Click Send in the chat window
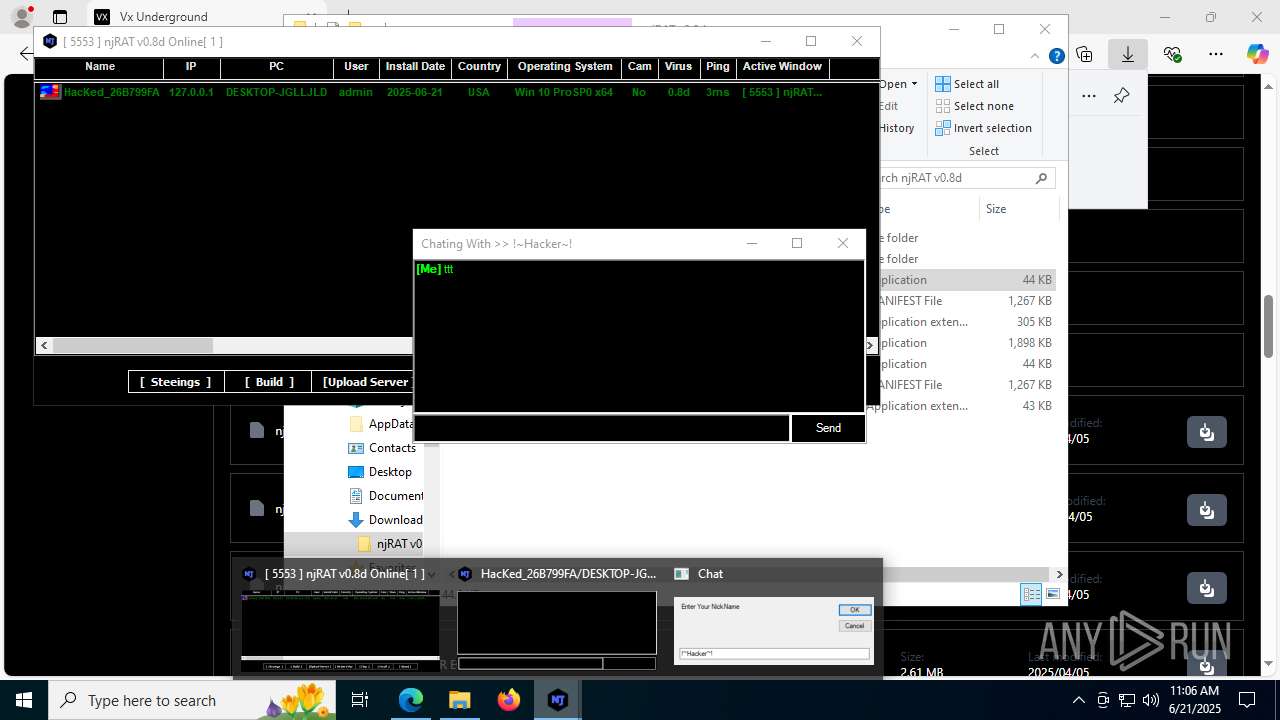This screenshot has height=720, width=1280. pos(828,428)
